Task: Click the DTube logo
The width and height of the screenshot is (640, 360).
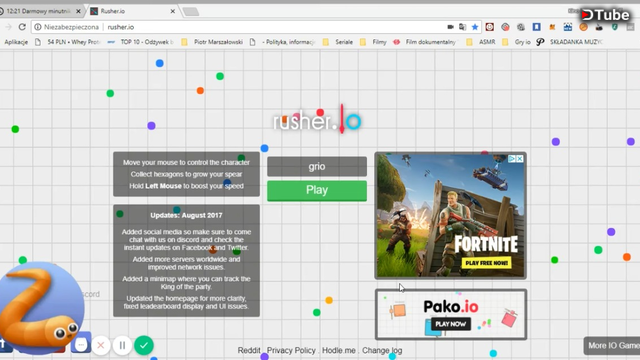Action: tap(605, 16)
